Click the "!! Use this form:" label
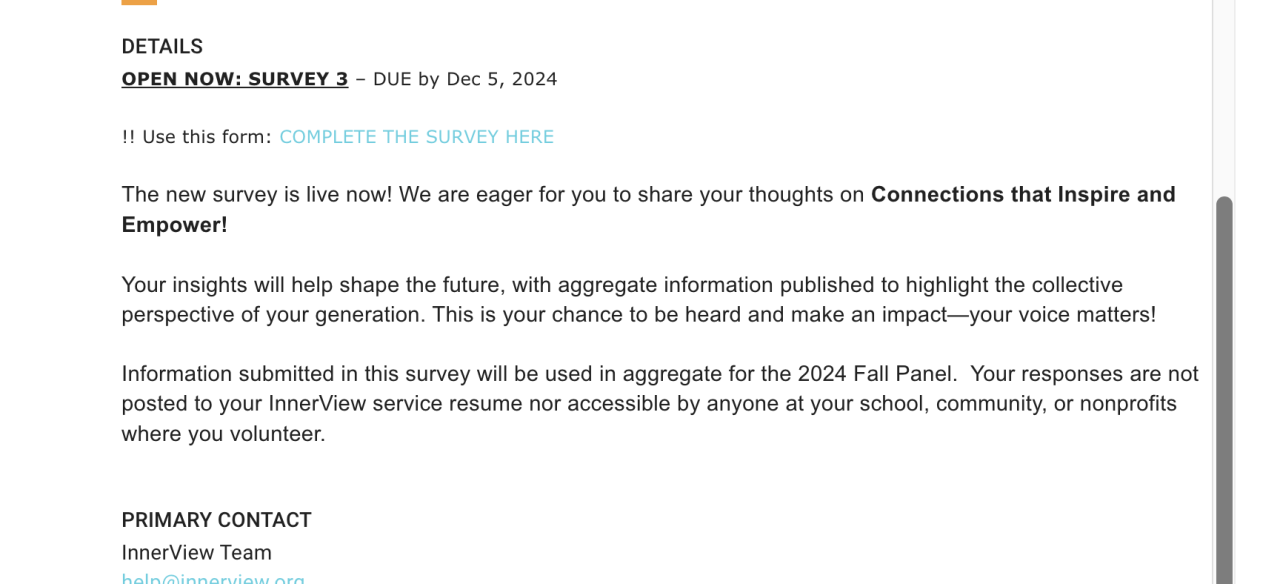1280x584 pixels. 196,137
